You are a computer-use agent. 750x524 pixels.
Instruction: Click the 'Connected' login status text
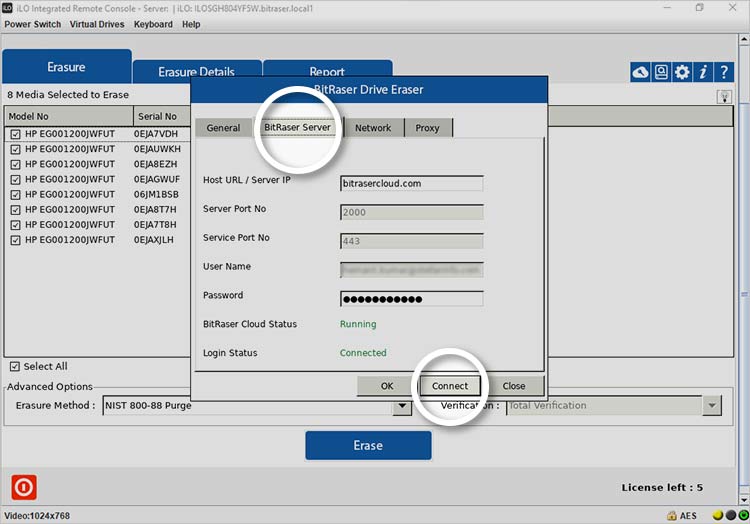click(363, 353)
